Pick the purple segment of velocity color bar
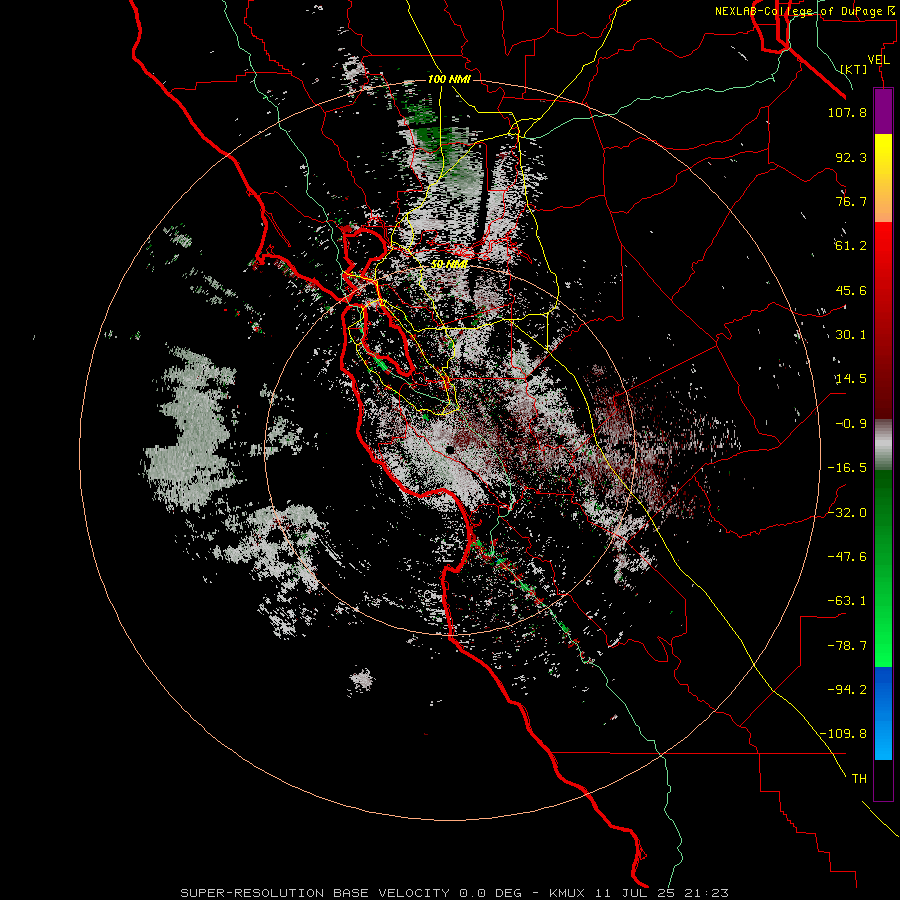 pos(883,111)
